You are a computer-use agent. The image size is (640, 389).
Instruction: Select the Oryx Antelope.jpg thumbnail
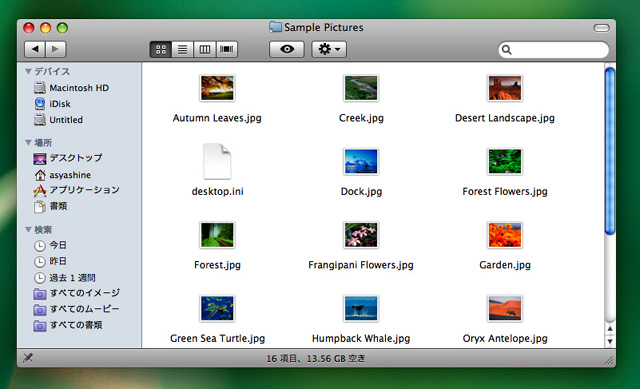(504, 308)
